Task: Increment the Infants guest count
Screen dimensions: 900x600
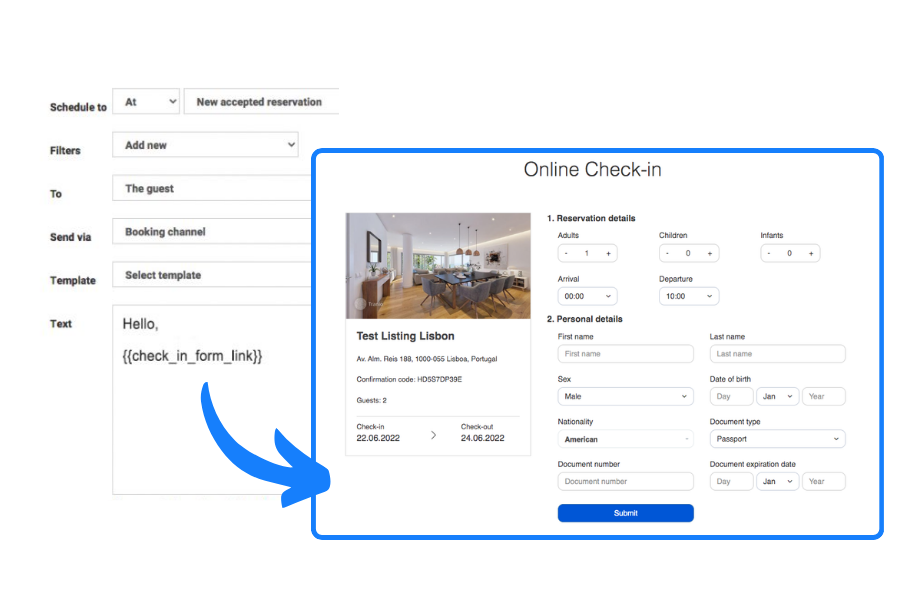Action: pyautogui.click(x=812, y=253)
